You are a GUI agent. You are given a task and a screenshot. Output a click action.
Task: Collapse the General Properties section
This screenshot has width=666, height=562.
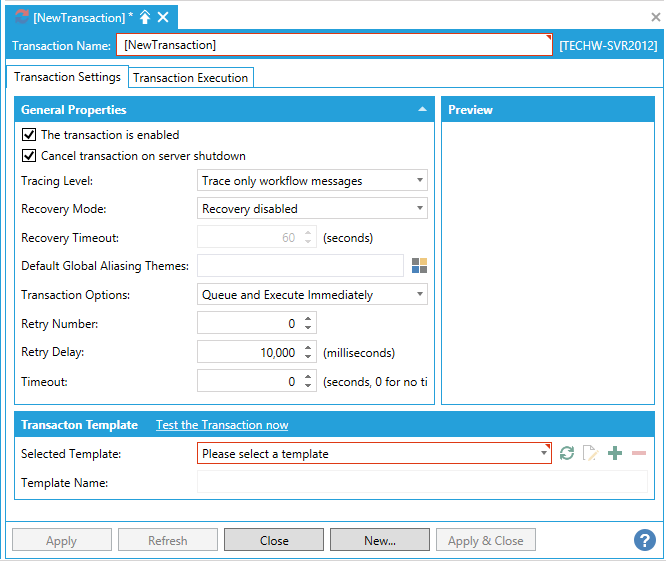point(423,110)
